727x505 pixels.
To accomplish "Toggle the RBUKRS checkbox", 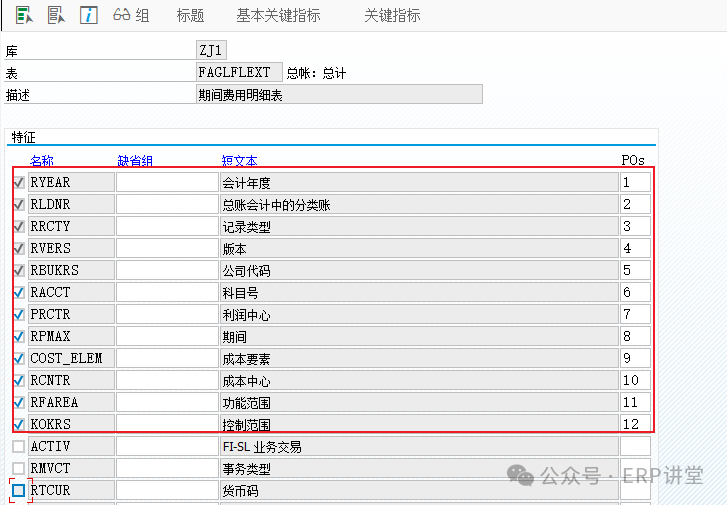I will pyautogui.click(x=19, y=270).
